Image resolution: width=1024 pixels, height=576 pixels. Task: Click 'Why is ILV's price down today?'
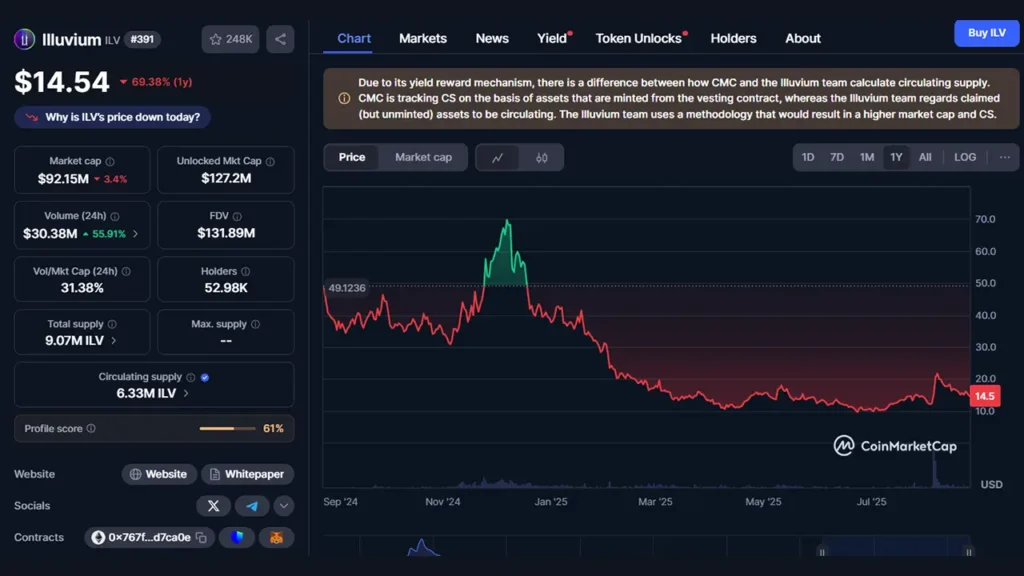tap(112, 118)
